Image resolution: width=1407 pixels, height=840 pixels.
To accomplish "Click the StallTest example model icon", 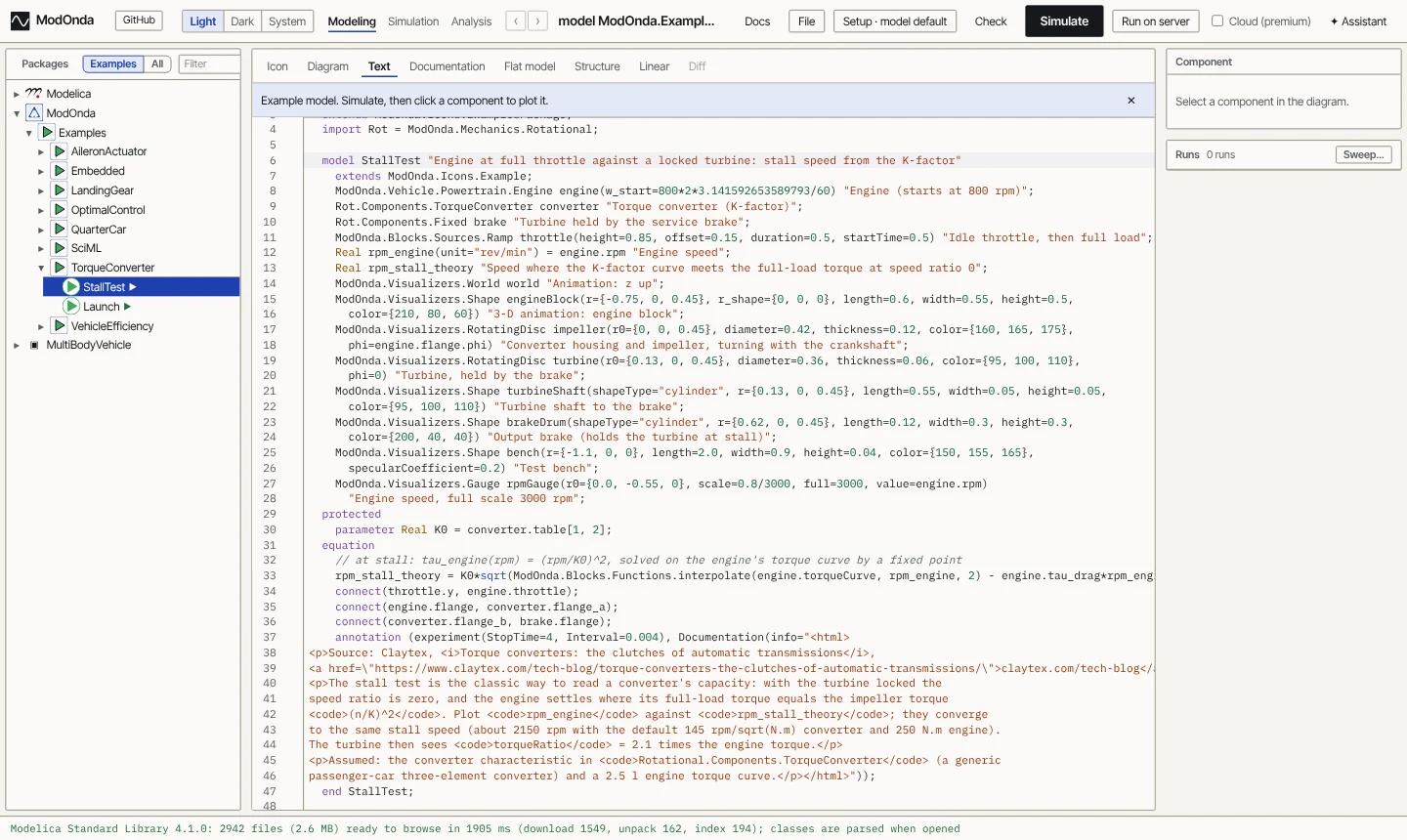I will [x=71, y=287].
